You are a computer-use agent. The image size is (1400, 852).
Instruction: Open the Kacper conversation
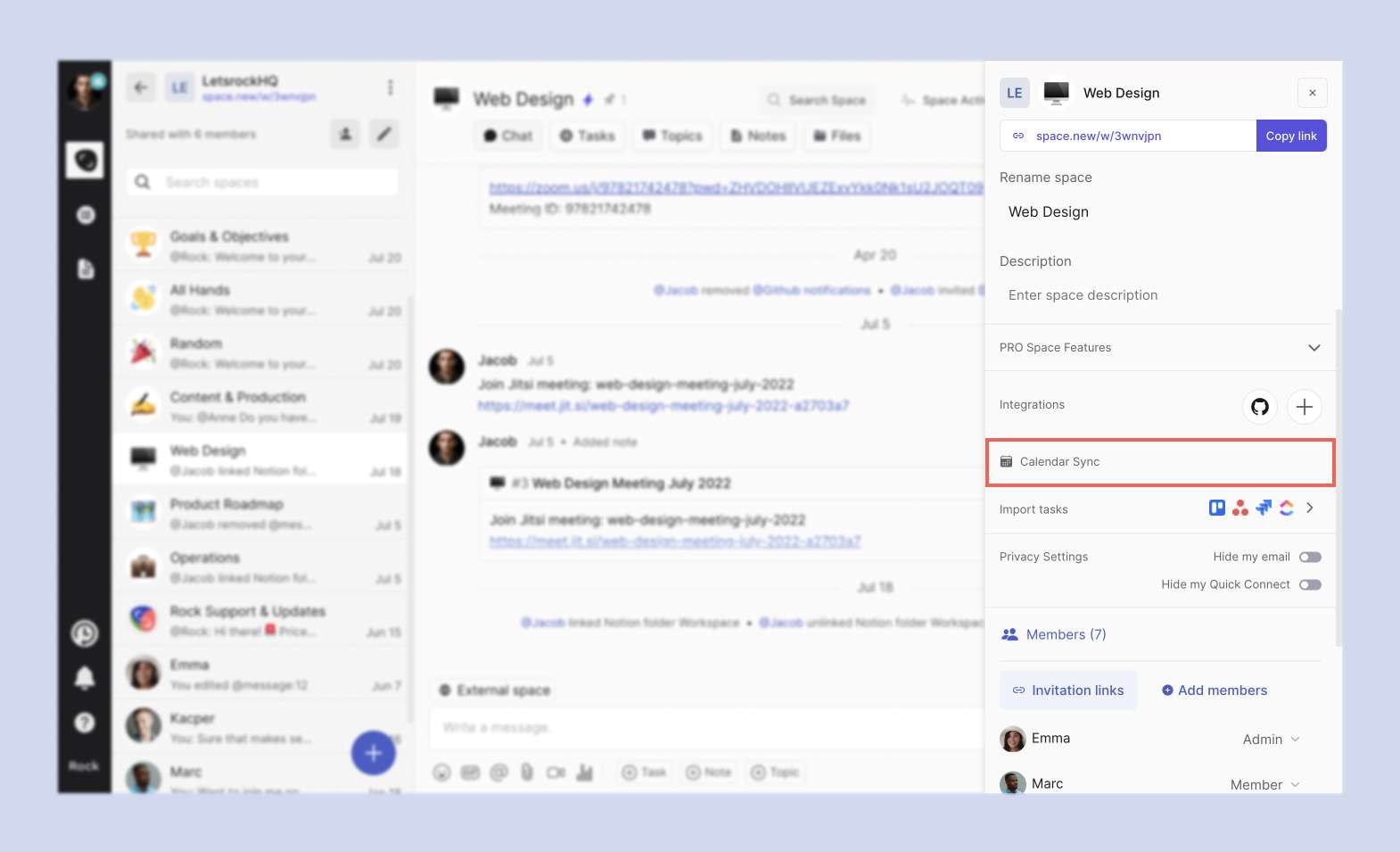[260, 728]
